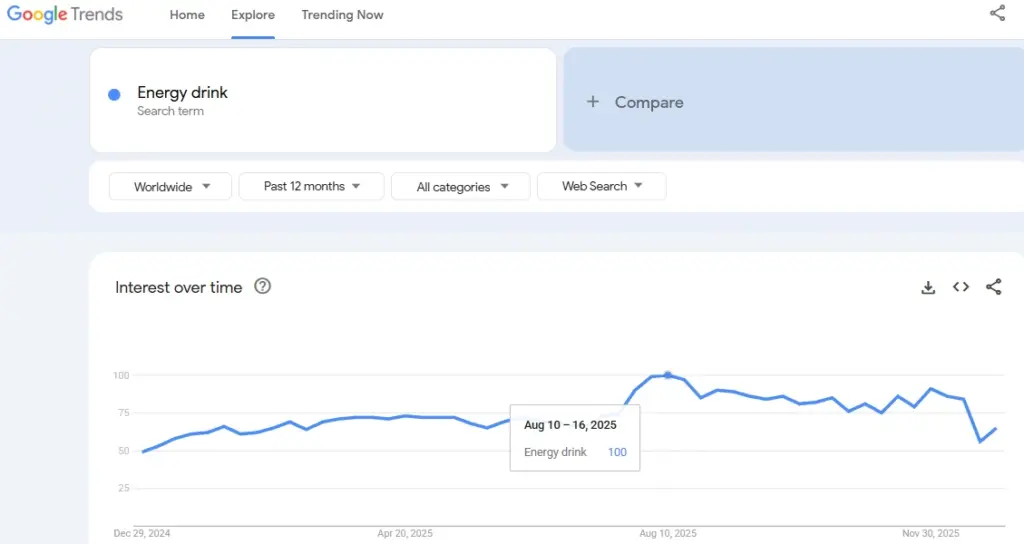The image size is (1024, 544).
Task: Expand the All categories dropdown
Action: [460, 187]
